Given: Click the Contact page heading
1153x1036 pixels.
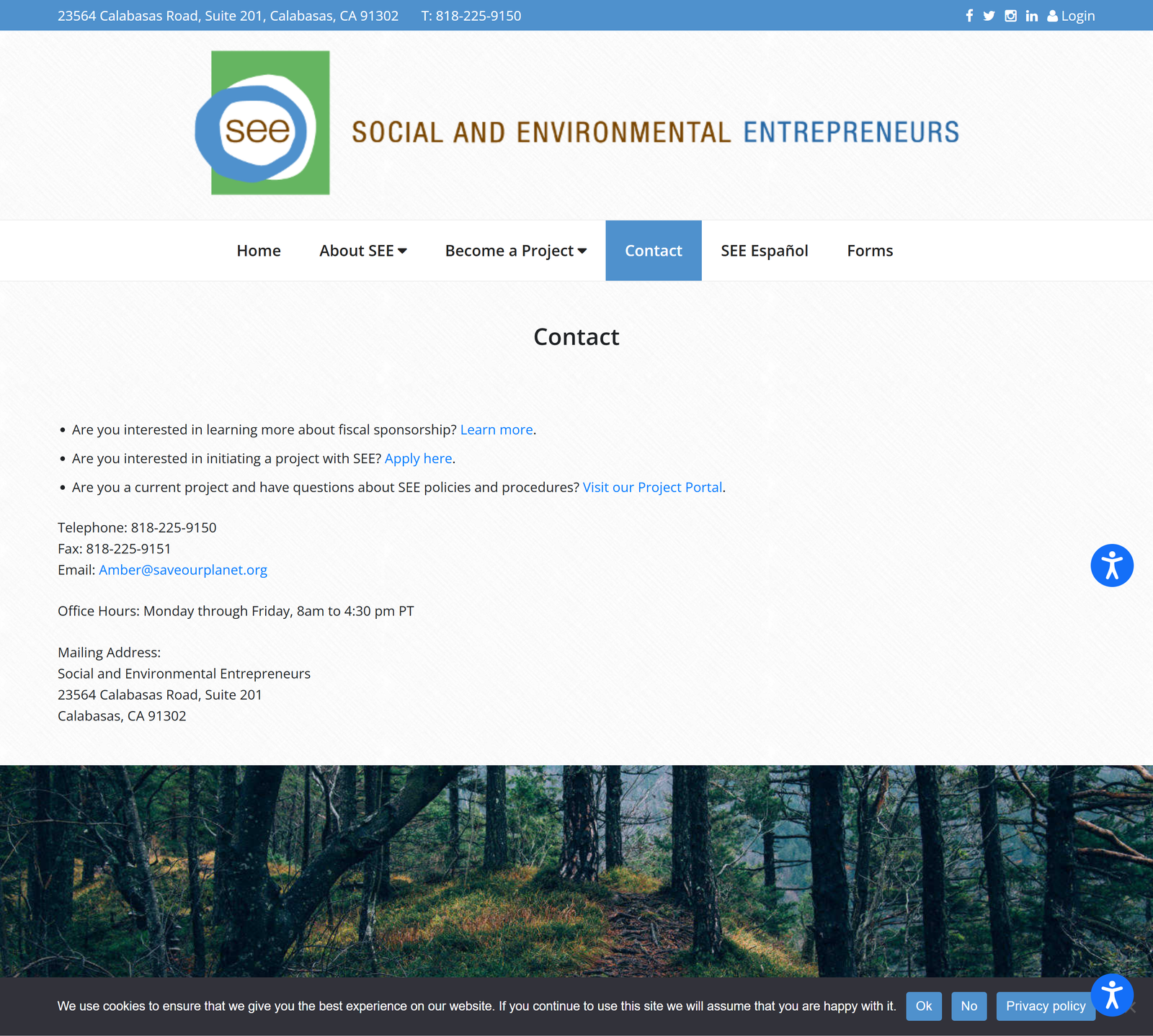Looking at the screenshot, I should 576,337.
